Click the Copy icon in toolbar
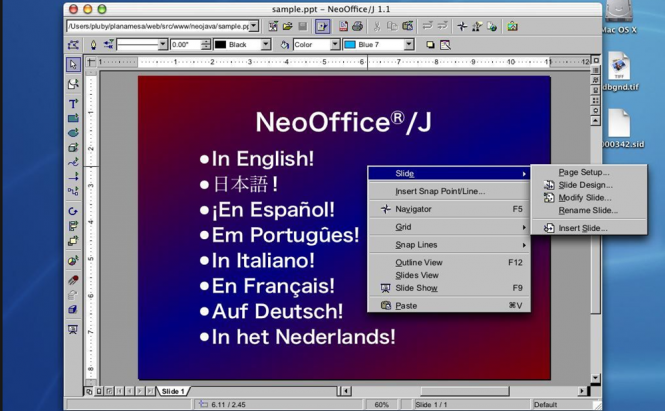Screen dimensions: 665x411 392,26
